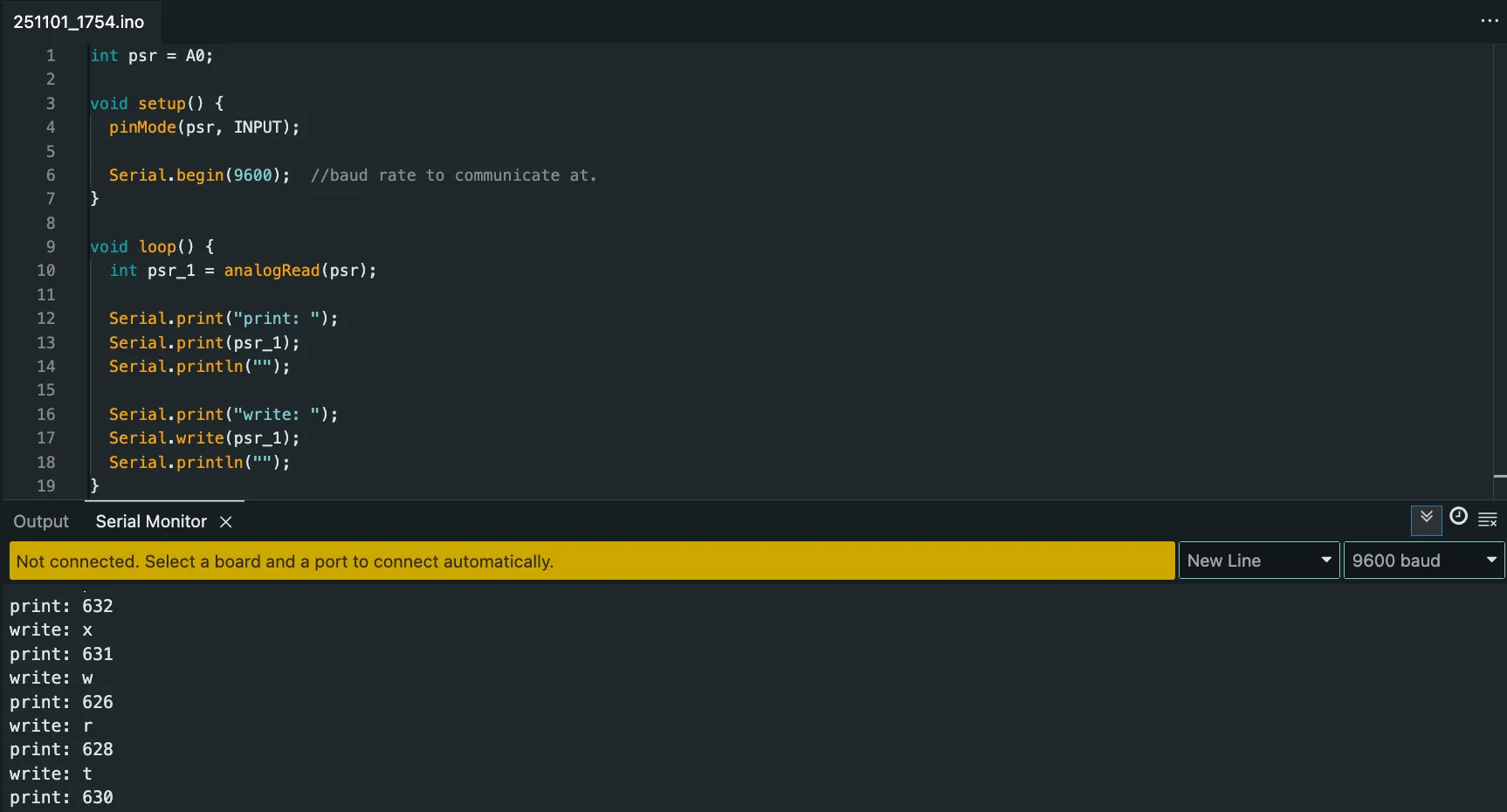Toggle autoscroll in the Serial Monitor
The image size is (1507, 812).
(1426, 520)
